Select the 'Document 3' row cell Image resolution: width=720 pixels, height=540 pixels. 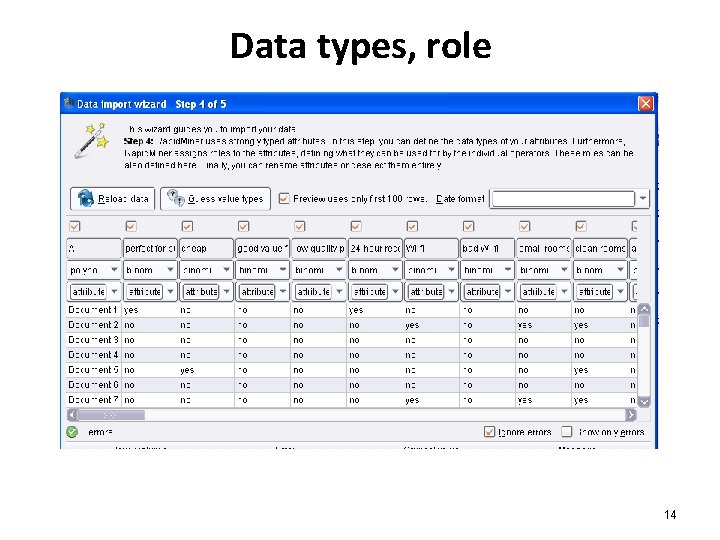(x=93, y=340)
